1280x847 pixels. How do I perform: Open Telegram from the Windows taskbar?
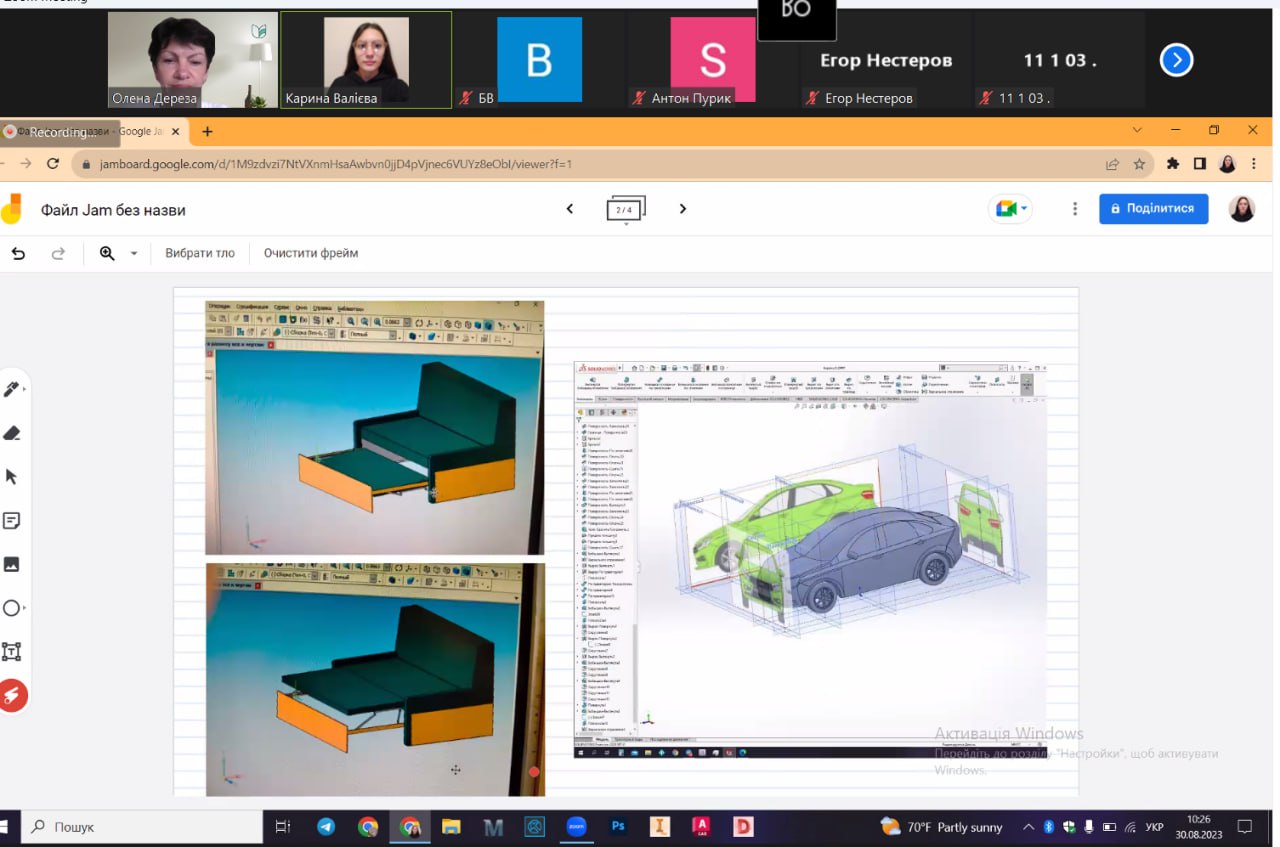click(326, 827)
